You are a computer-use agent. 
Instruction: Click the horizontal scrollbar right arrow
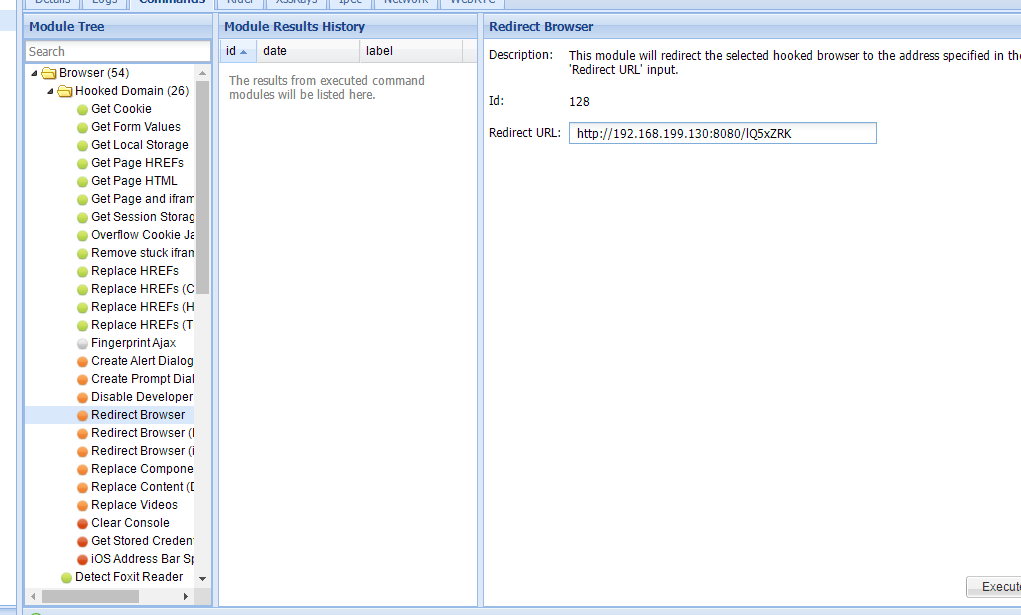point(186,596)
